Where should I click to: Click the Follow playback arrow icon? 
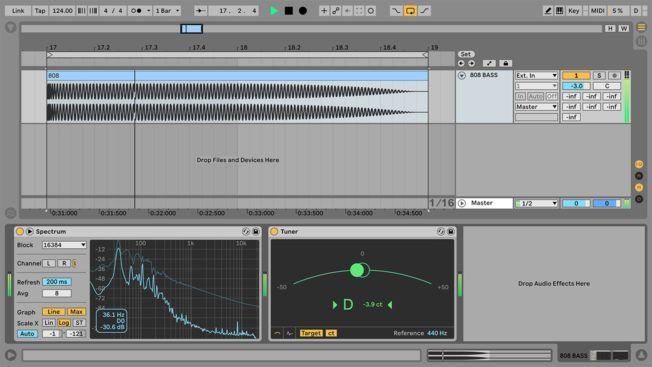200,11
